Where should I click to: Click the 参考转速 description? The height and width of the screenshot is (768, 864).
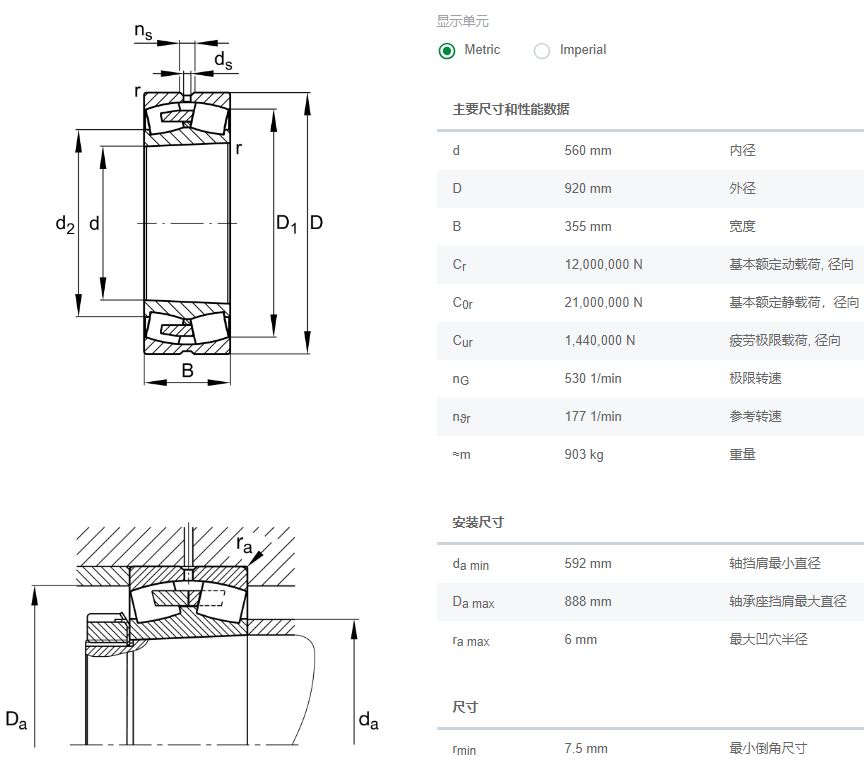click(x=755, y=417)
